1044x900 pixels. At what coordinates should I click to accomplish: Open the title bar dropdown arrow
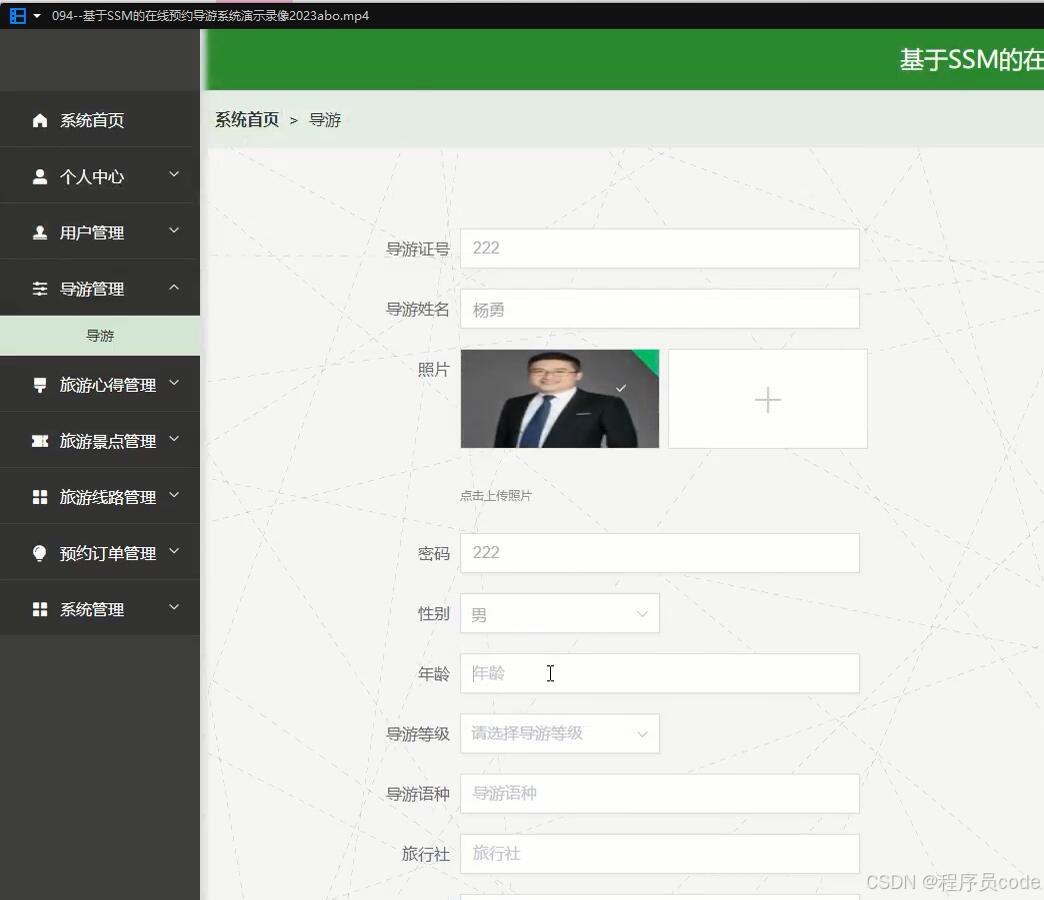tap(37, 16)
